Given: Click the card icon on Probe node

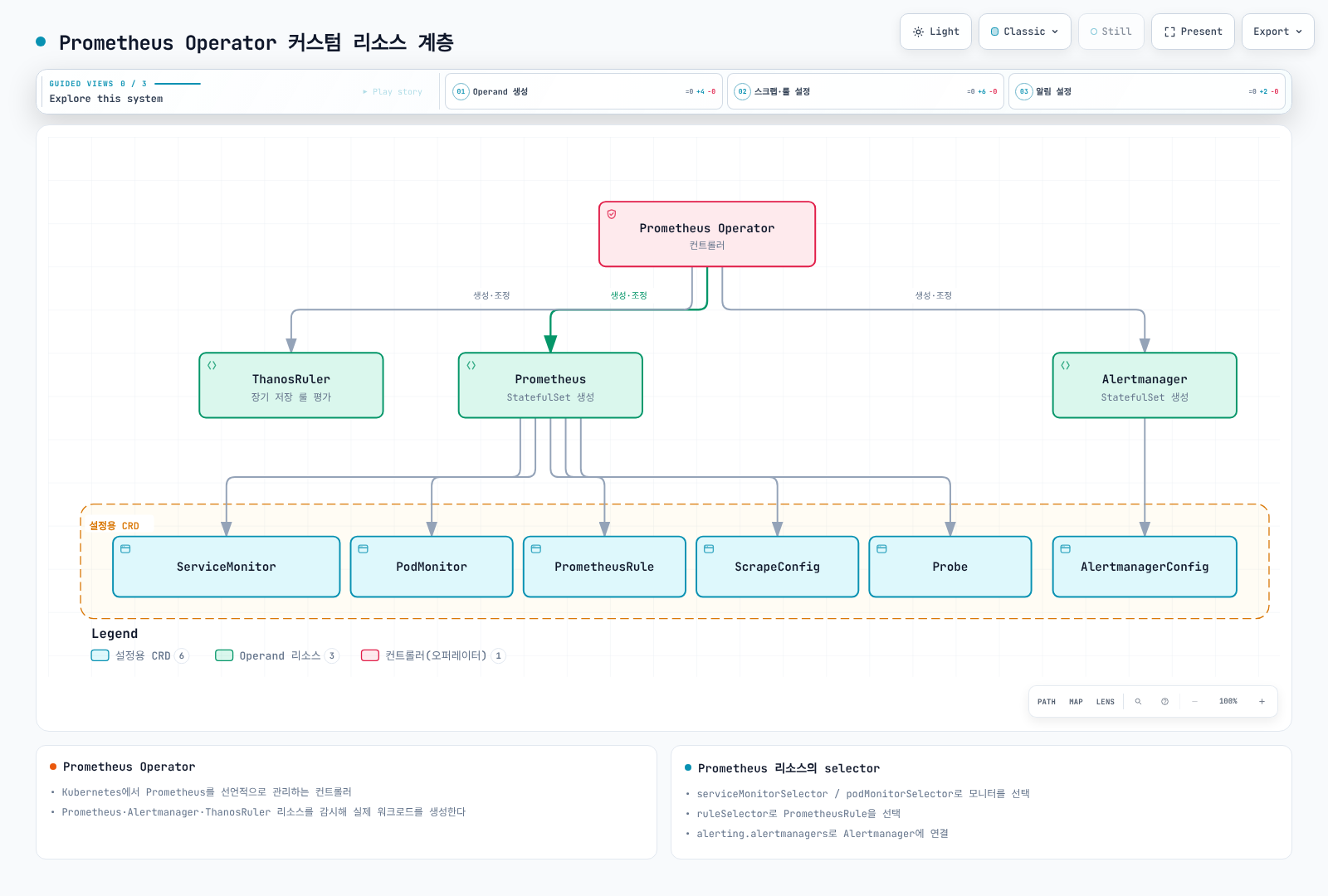Looking at the screenshot, I should [881, 549].
